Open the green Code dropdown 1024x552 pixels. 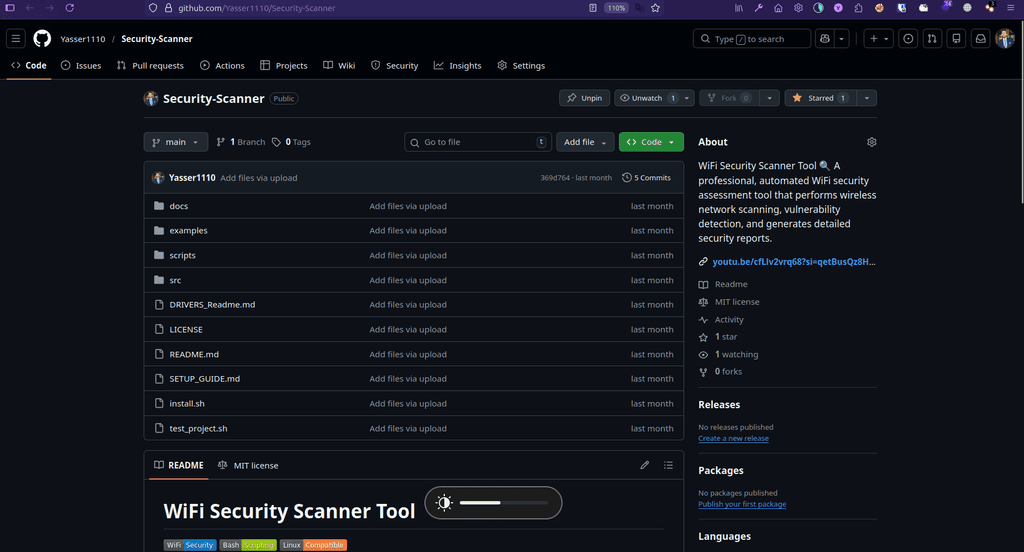pos(651,142)
